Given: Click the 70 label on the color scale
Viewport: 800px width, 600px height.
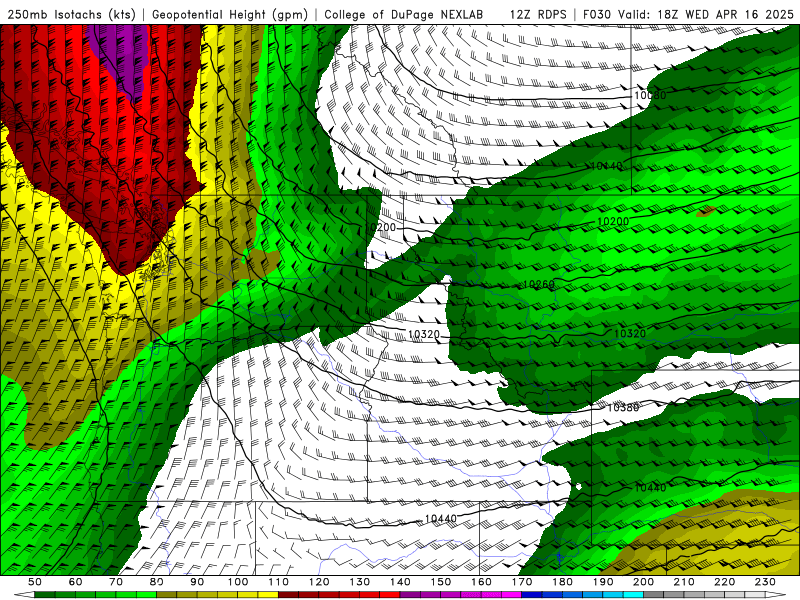Looking at the screenshot, I should click(116, 582).
